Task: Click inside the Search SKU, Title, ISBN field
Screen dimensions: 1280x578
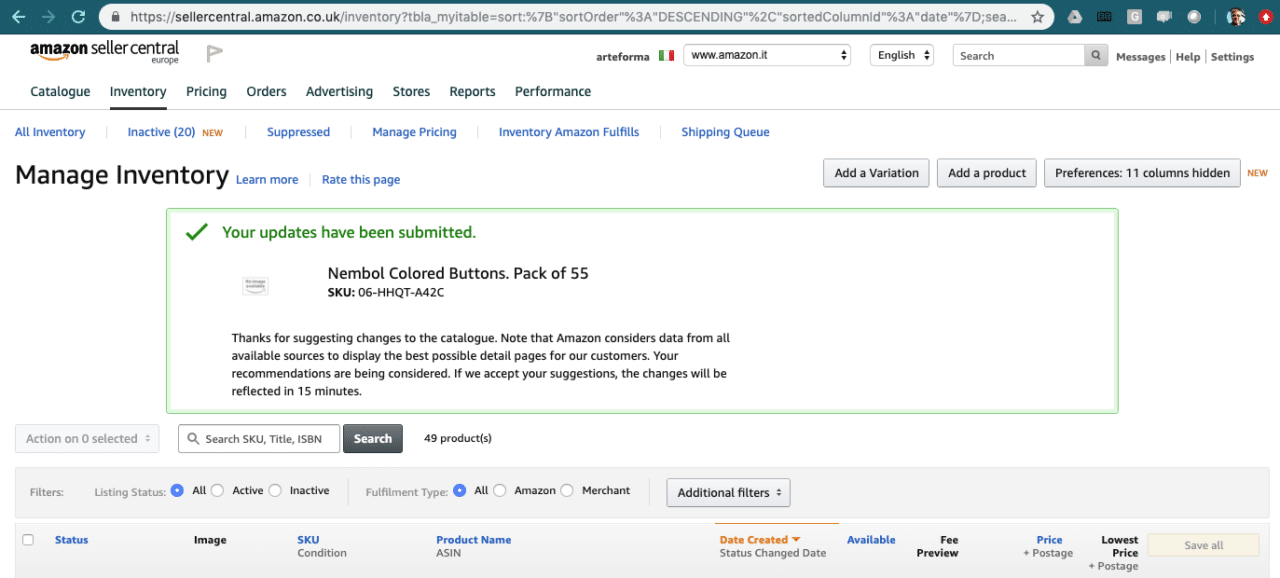Action: tap(258, 438)
